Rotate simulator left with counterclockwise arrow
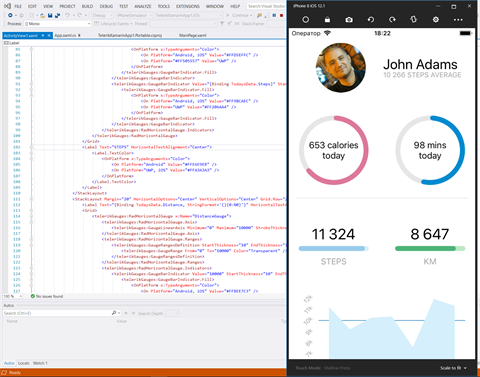 click(371, 20)
